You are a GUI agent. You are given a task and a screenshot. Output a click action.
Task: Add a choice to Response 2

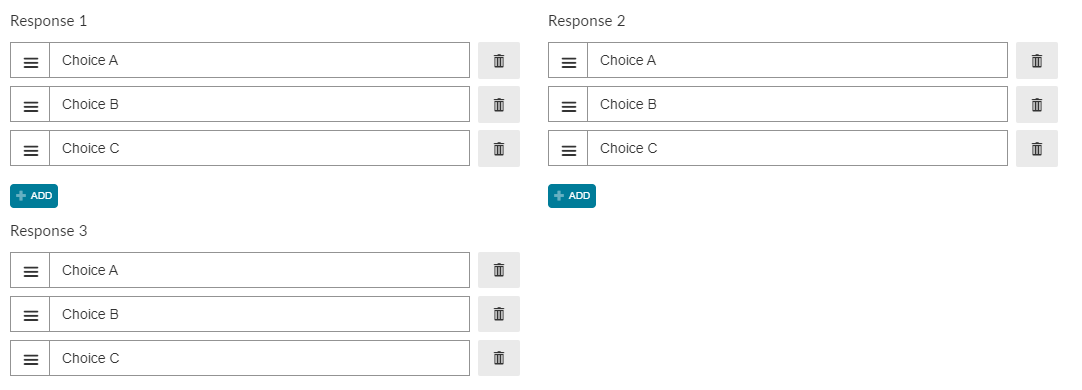click(571, 196)
